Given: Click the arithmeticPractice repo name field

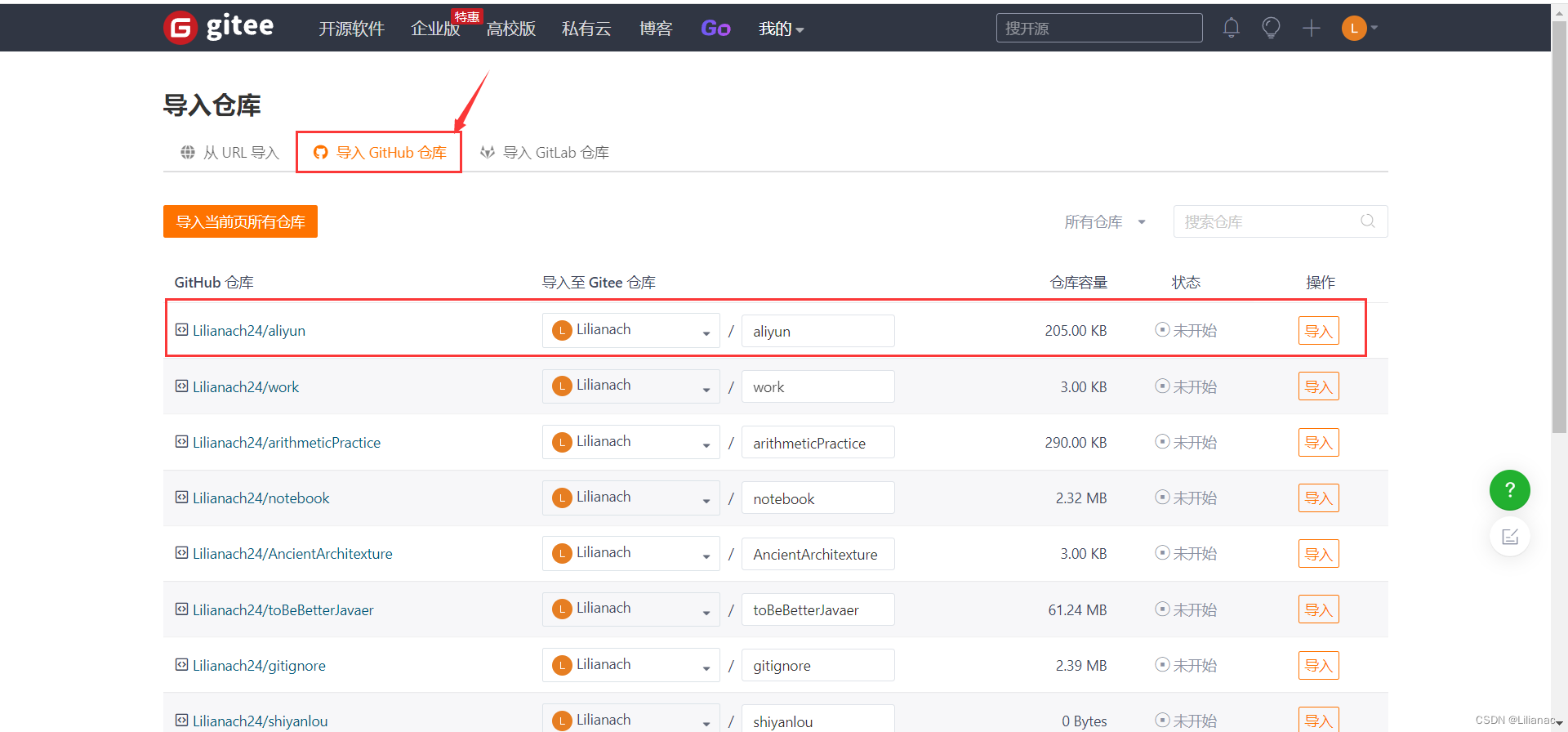Looking at the screenshot, I should pos(817,442).
